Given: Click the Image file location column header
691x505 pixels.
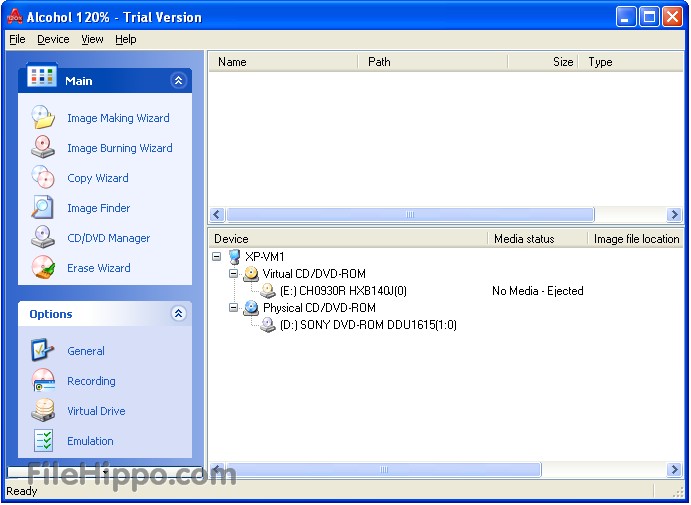Looking at the screenshot, I should [636, 239].
